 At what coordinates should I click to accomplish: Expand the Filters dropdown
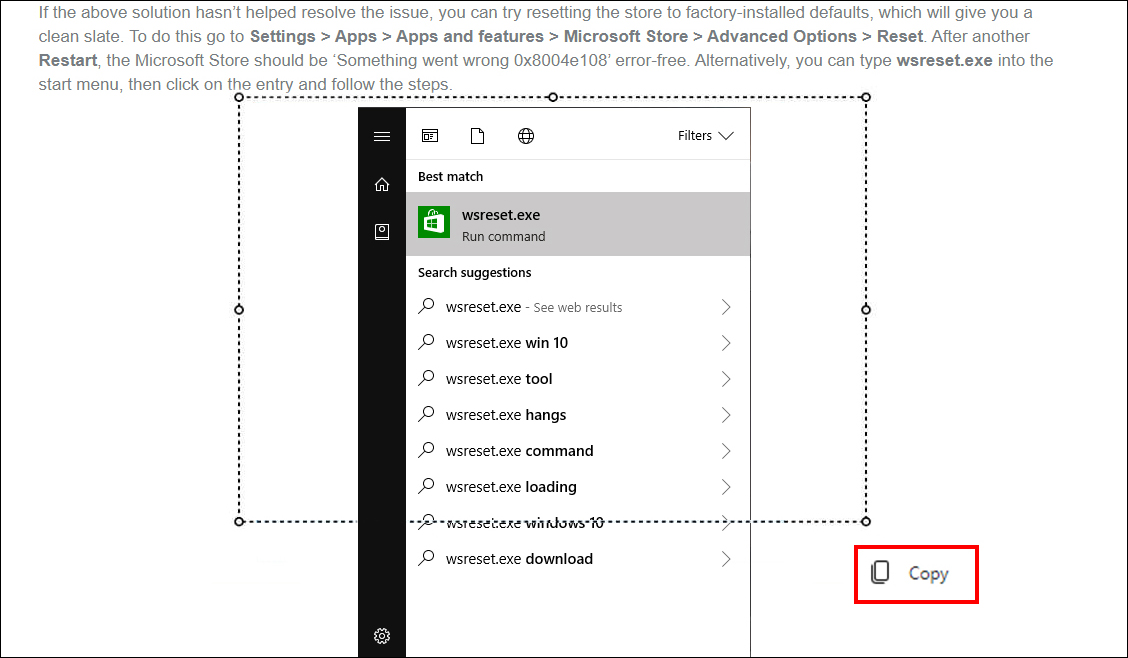click(x=705, y=135)
